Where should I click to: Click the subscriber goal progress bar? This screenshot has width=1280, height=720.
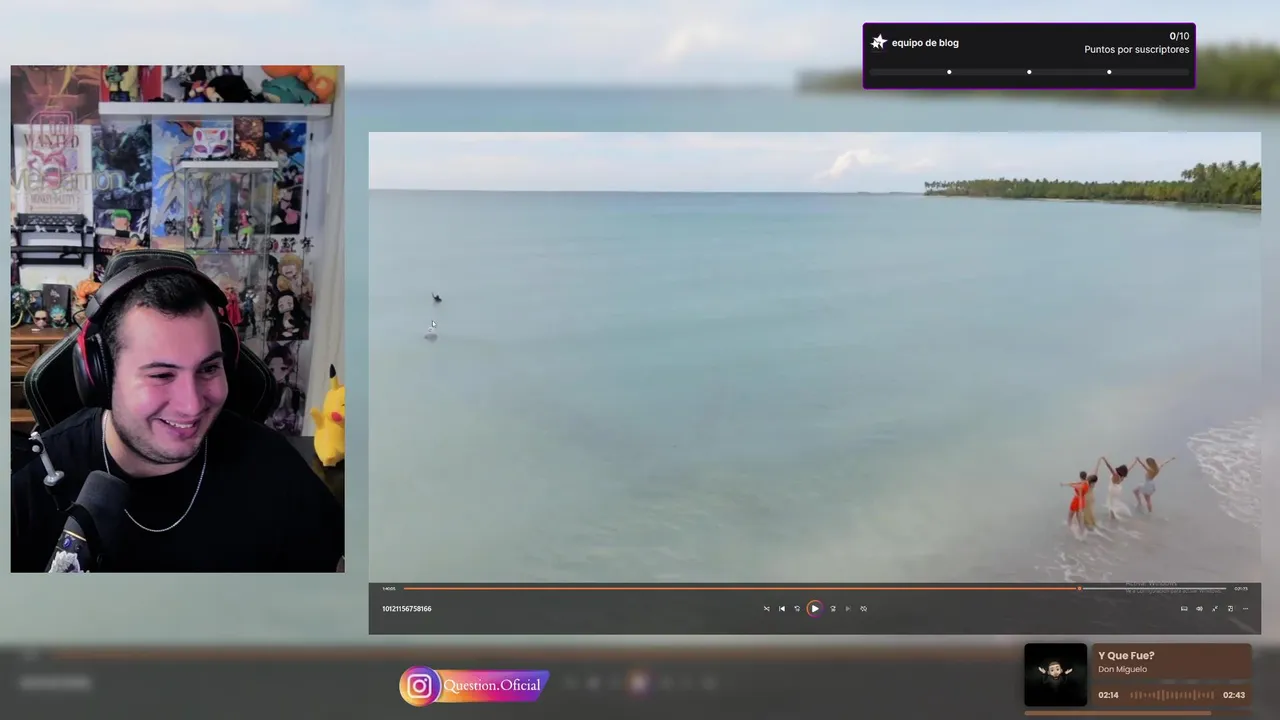[1029, 72]
